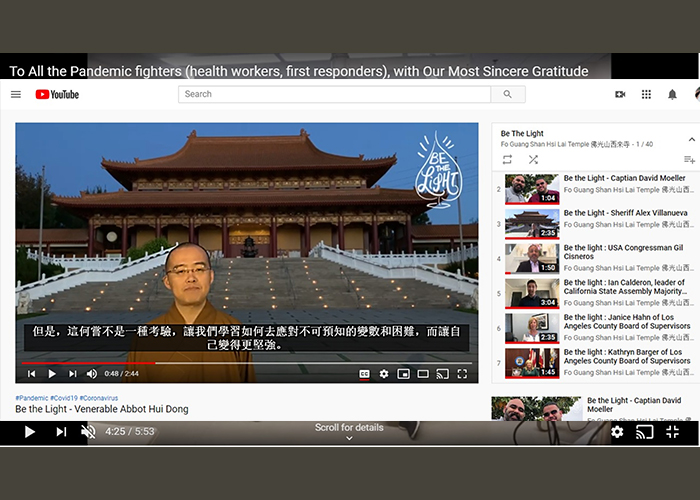
Task: Click the YouTube Search input field
Action: pyautogui.click(x=334, y=94)
